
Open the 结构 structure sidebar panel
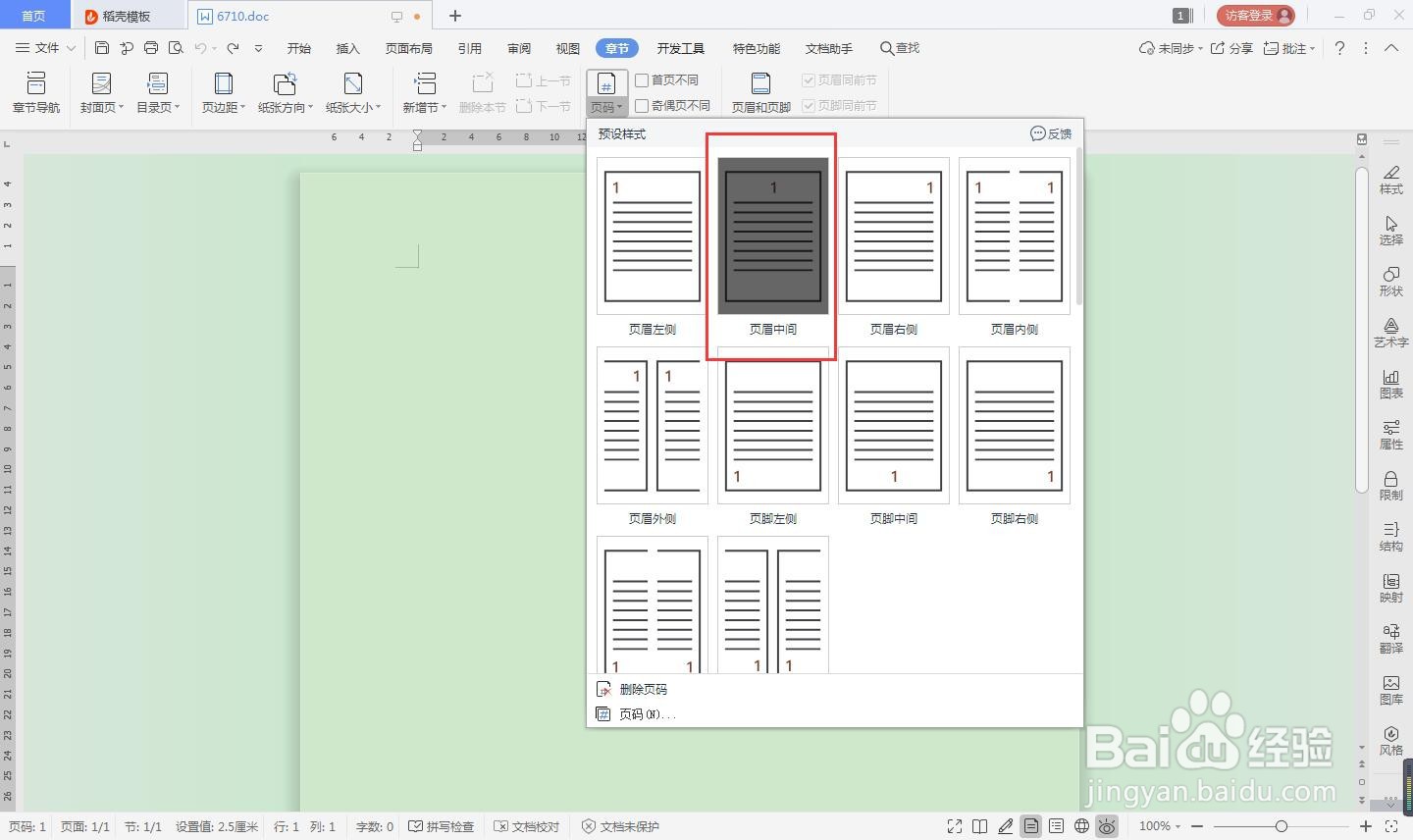click(x=1390, y=536)
